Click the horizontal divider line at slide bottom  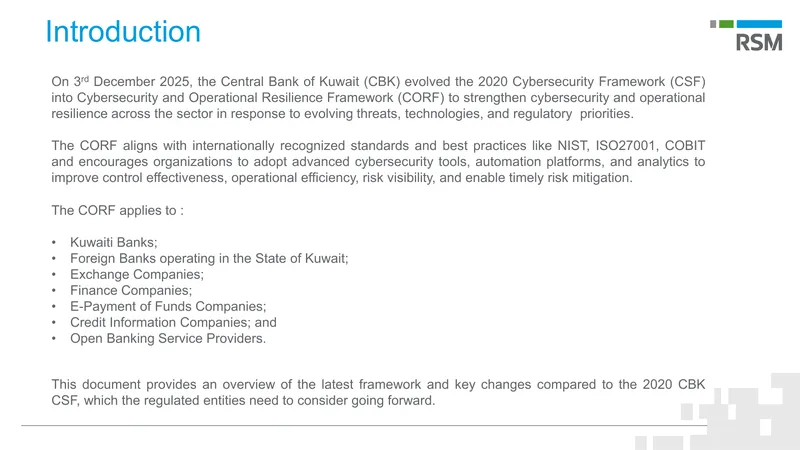tap(364, 425)
